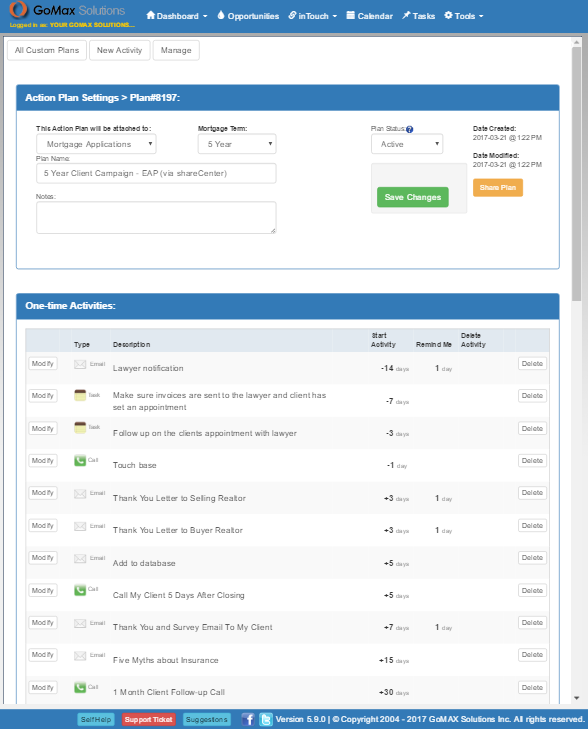Click the Facebook icon in footer
The image size is (588, 729).
pyautogui.click(x=248, y=719)
